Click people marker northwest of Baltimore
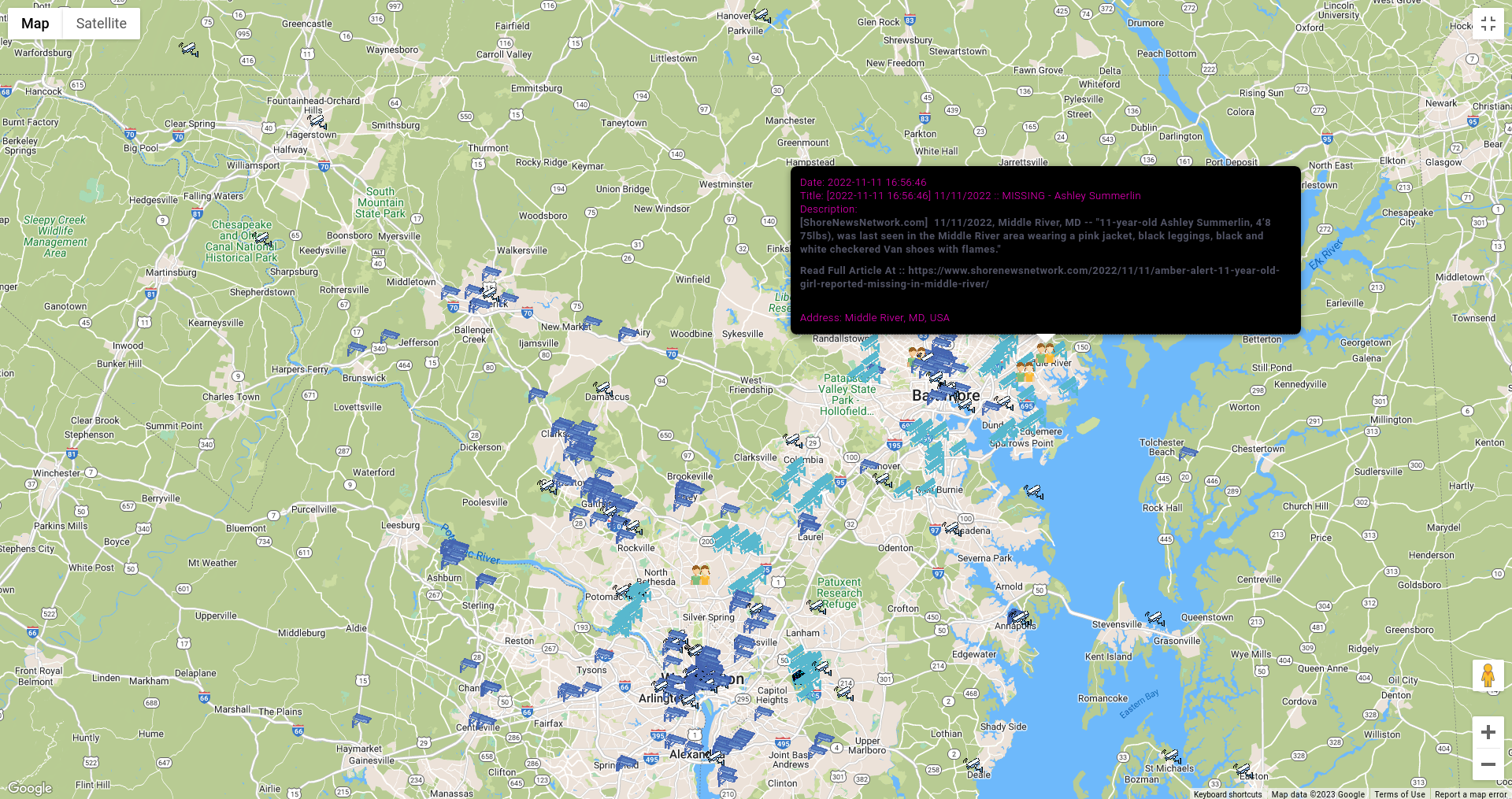This screenshot has width=1512, height=799. pyautogui.click(x=917, y=357)
